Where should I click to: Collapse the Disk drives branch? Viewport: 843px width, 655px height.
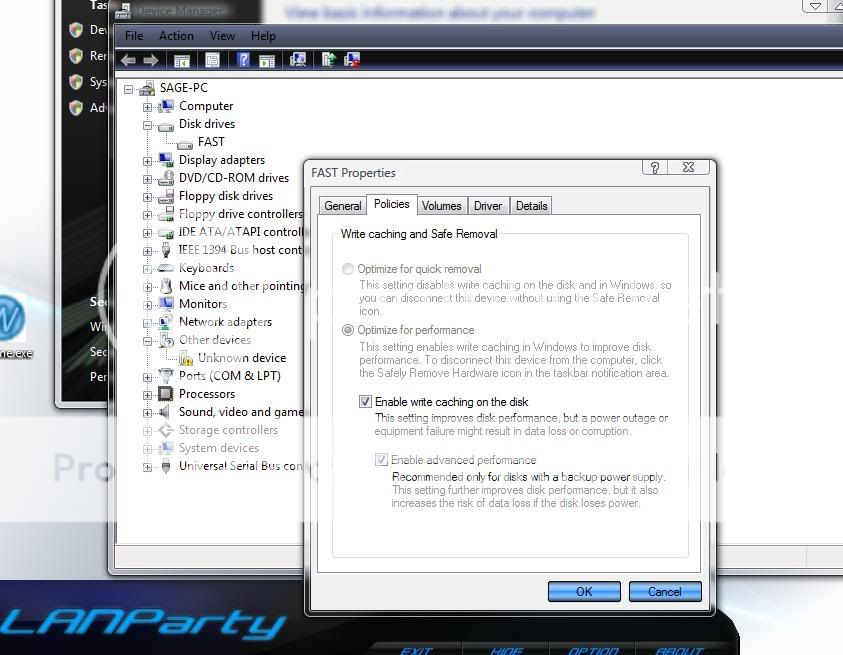pyautogui.click(x=148, y=124)
